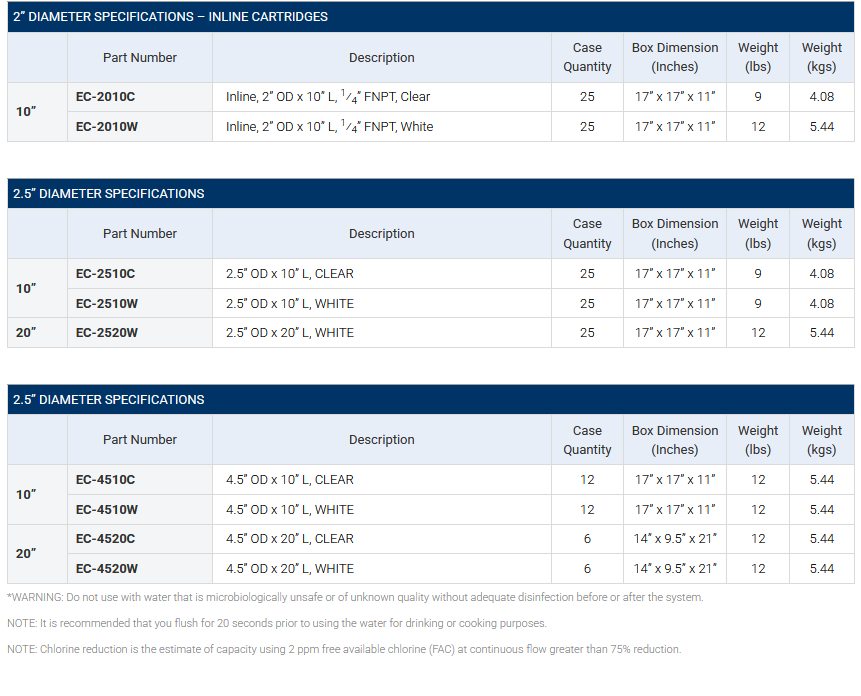The width and height of the screenshot is (861, 696).
Task: Select the EC-4520C part number
Action: coord(105,539)
